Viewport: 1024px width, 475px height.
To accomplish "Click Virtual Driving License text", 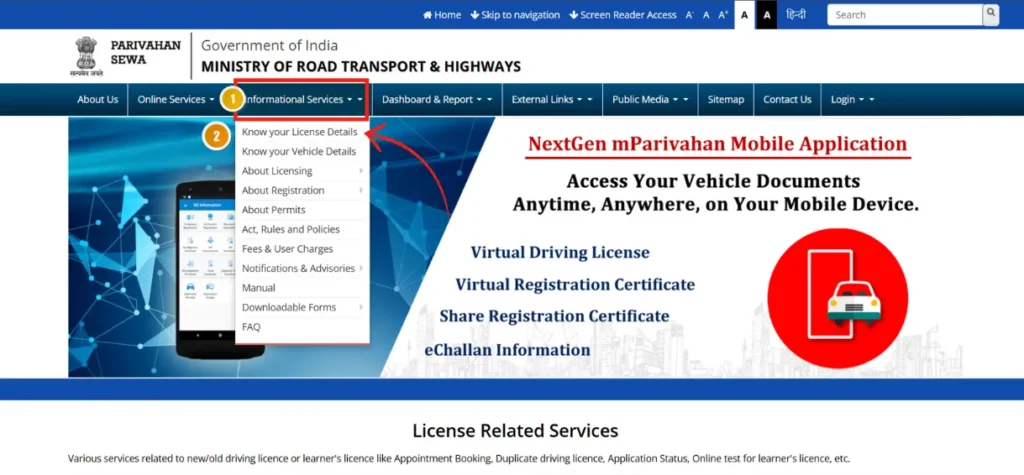I will 560,252.
